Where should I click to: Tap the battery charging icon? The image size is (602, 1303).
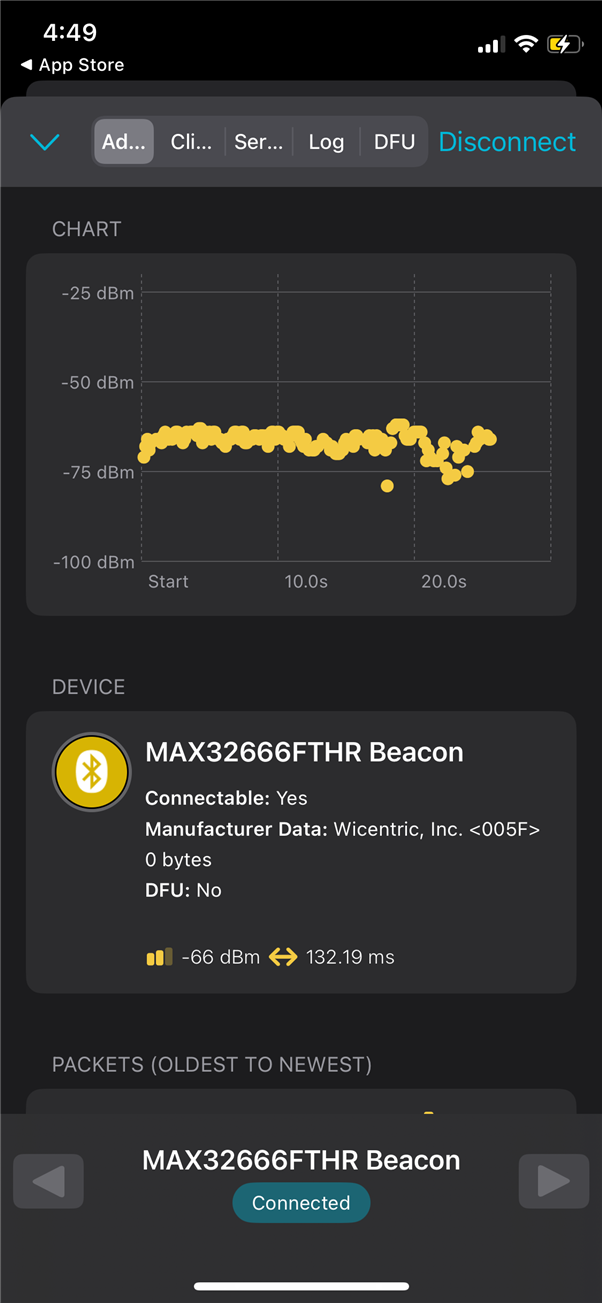click(x=564, y=44)
